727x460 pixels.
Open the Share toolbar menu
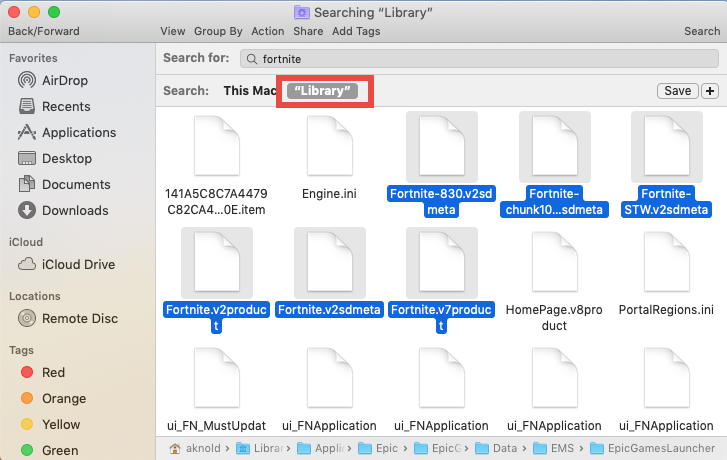click(x=308, y=31)
